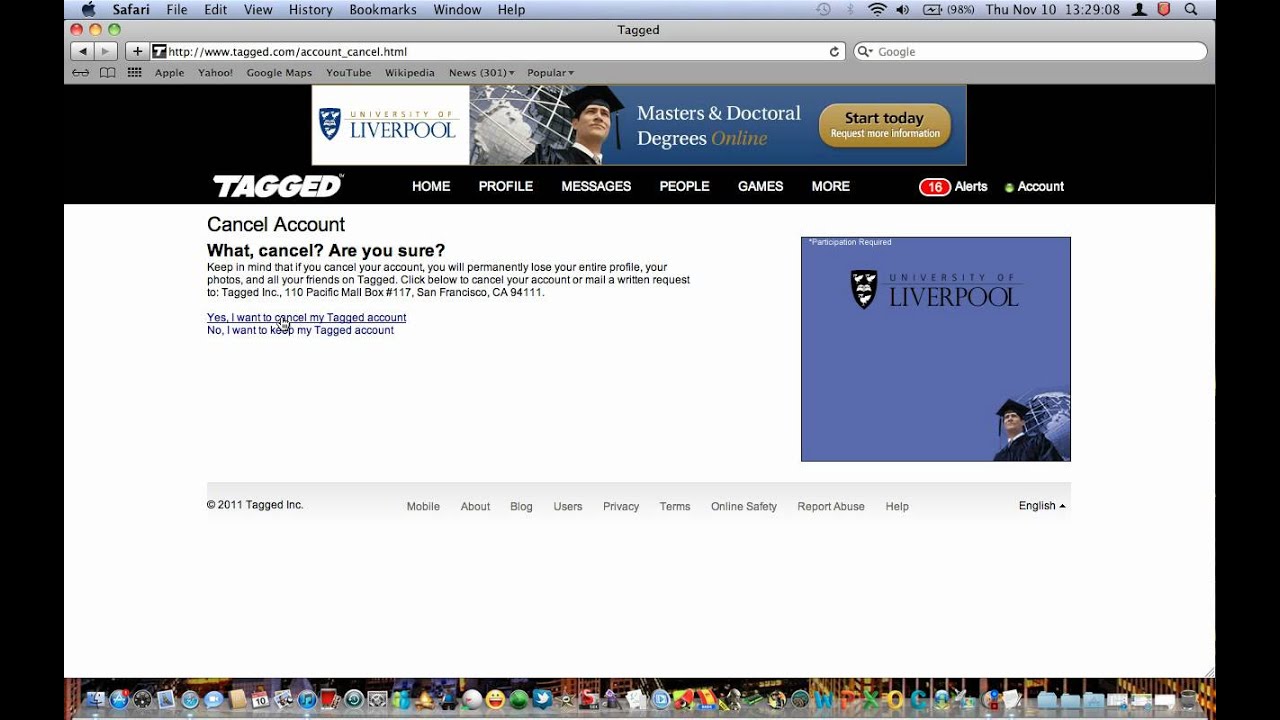This screenshot has height=720, width=1280.
Task: Open Finder from the Dock
Action: point(96,700)
